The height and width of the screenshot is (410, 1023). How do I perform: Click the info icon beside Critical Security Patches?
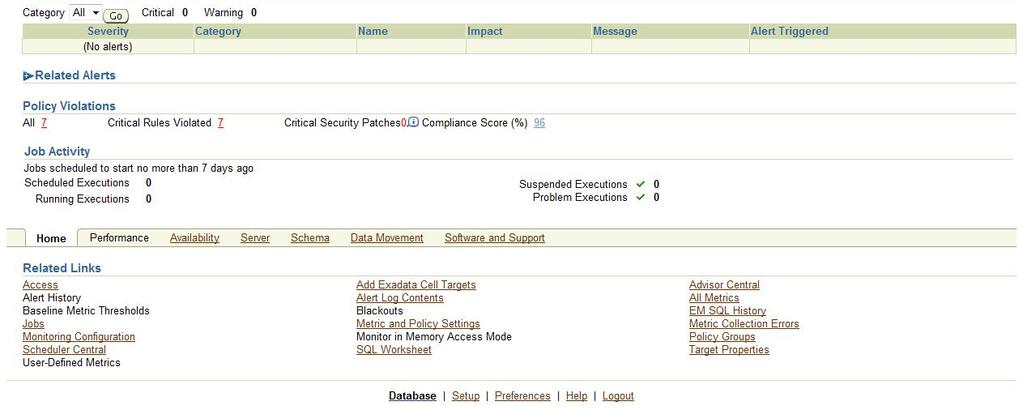tap(413, 122)
